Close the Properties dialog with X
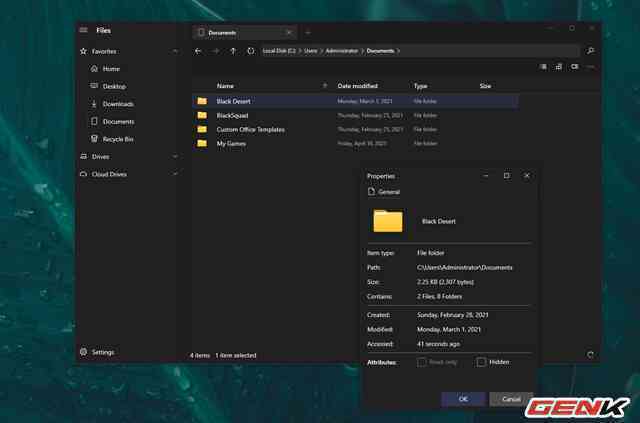Viewport: 640px width, 423px height. pos(527,176)
